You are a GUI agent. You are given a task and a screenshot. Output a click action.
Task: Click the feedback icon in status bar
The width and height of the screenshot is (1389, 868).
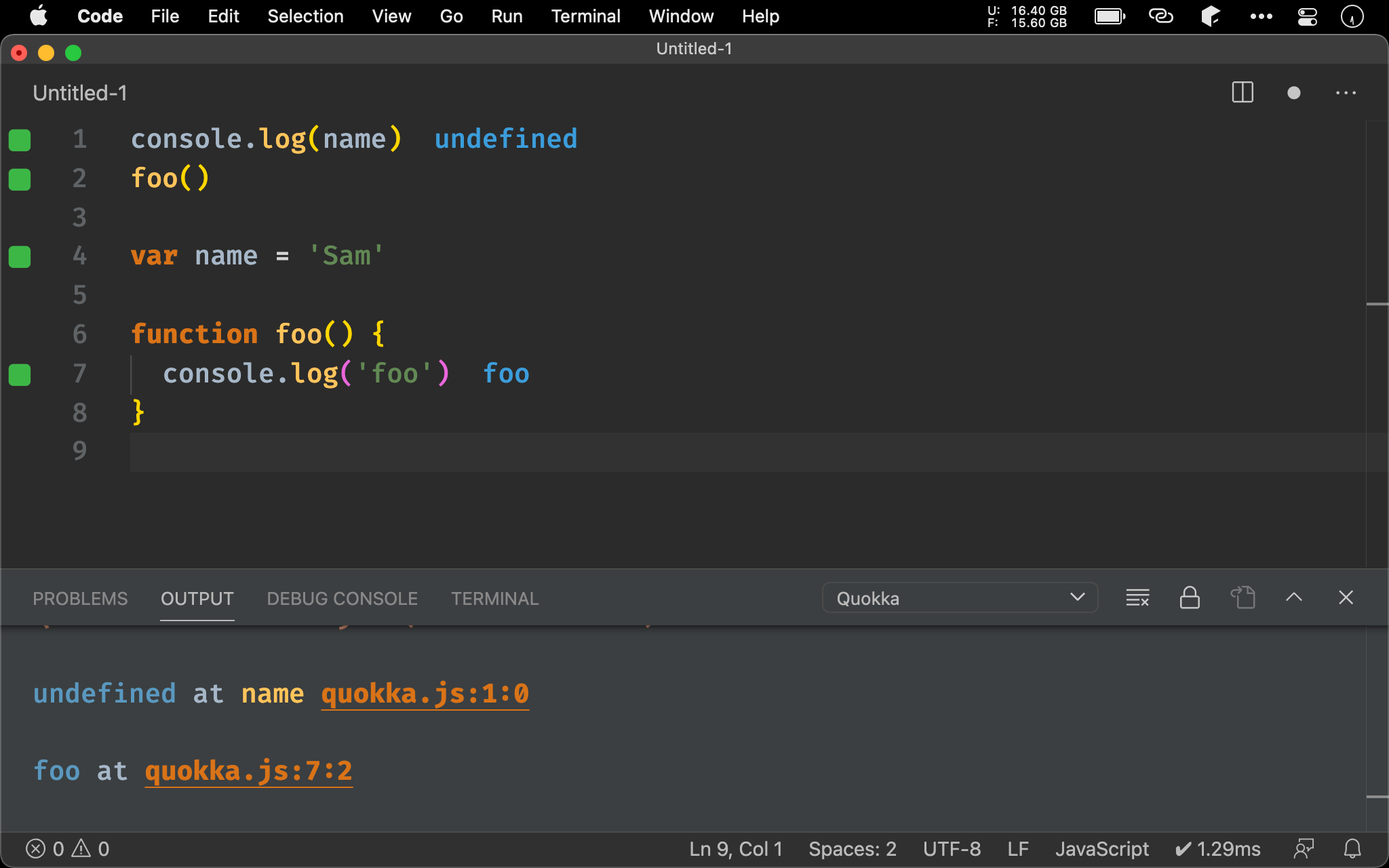[1304, 848]
